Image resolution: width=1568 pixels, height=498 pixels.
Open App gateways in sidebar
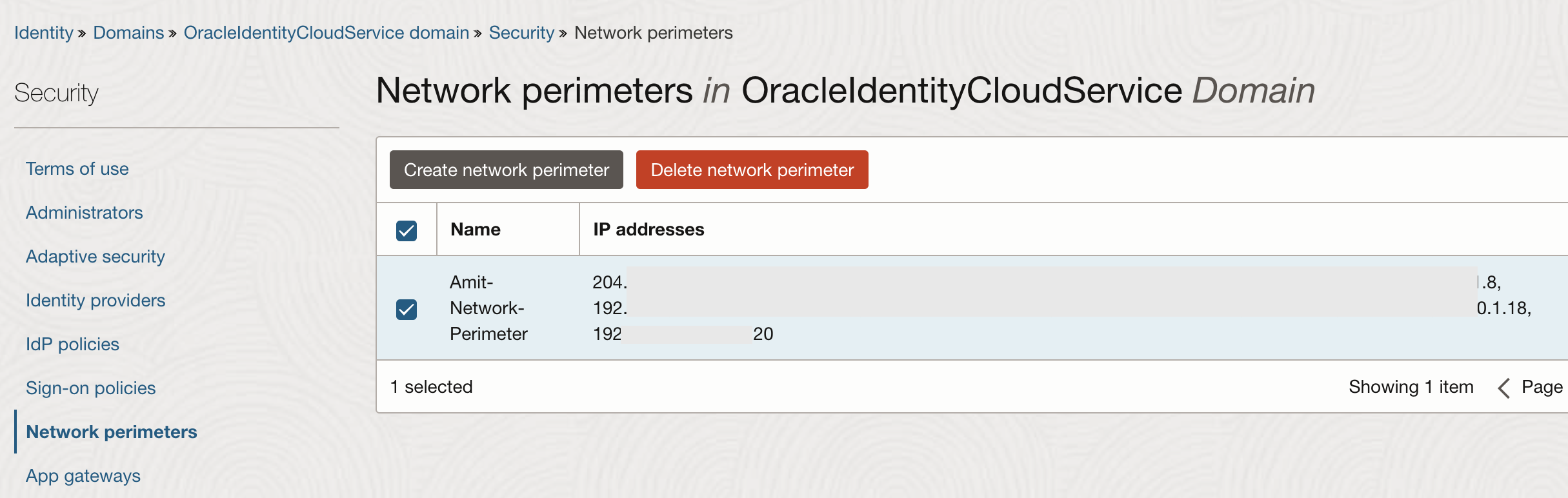[83, 476]
